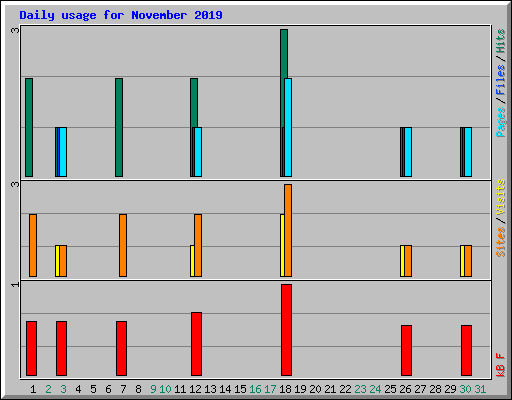Click the cyan Pages bar for day 26
The image size is (512, 400).
point(408,152)
